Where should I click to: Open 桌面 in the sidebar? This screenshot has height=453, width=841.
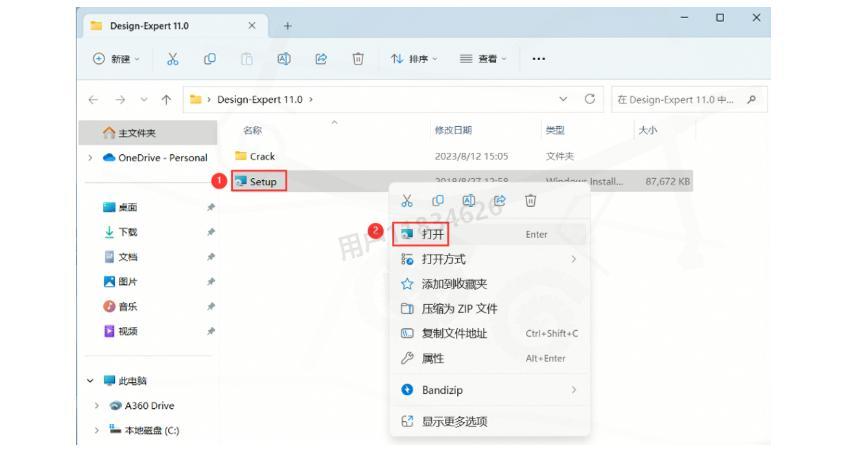click(120, 207)
